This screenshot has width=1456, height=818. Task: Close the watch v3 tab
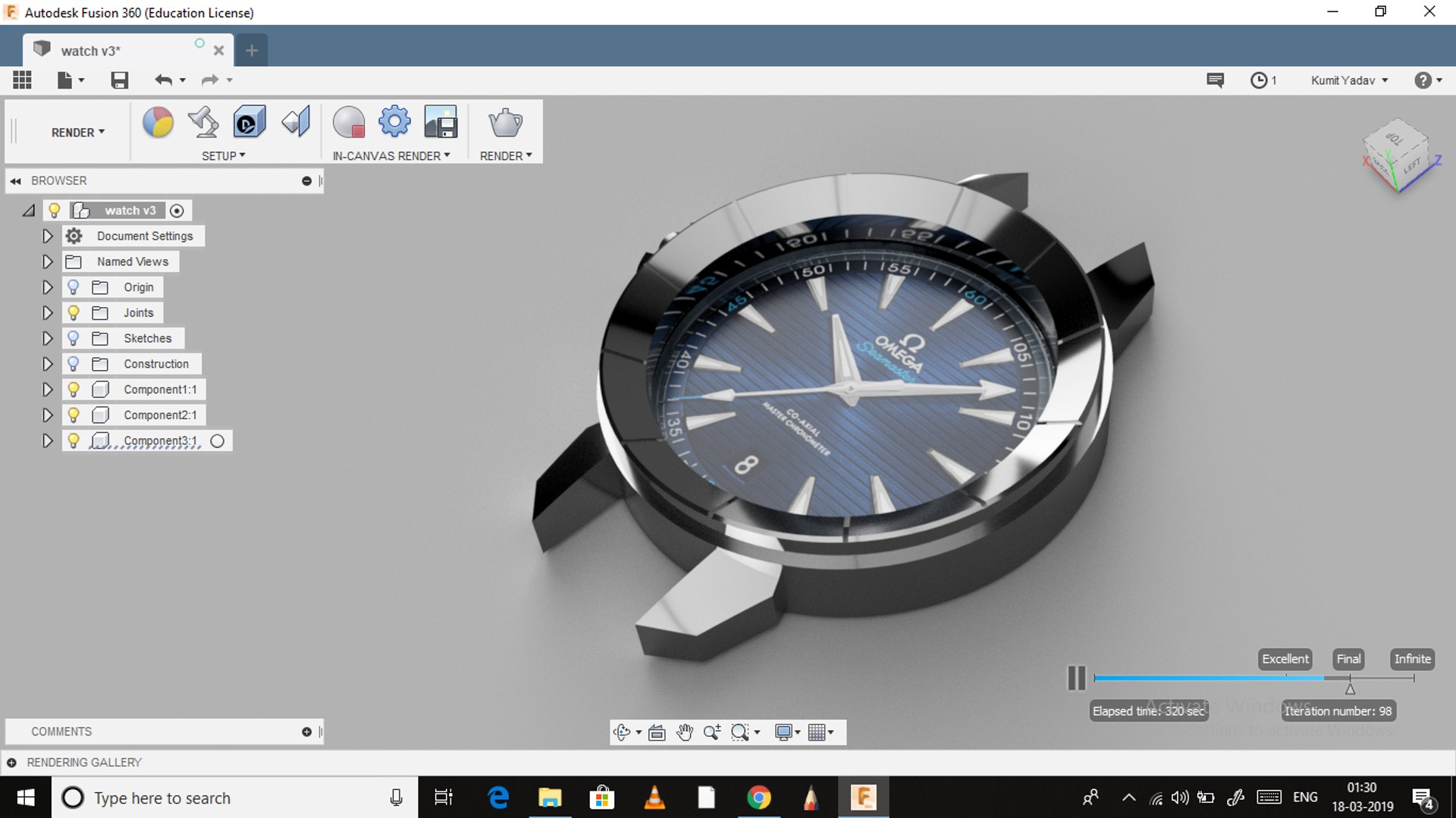pyautogui.click(x=218, y=51)
